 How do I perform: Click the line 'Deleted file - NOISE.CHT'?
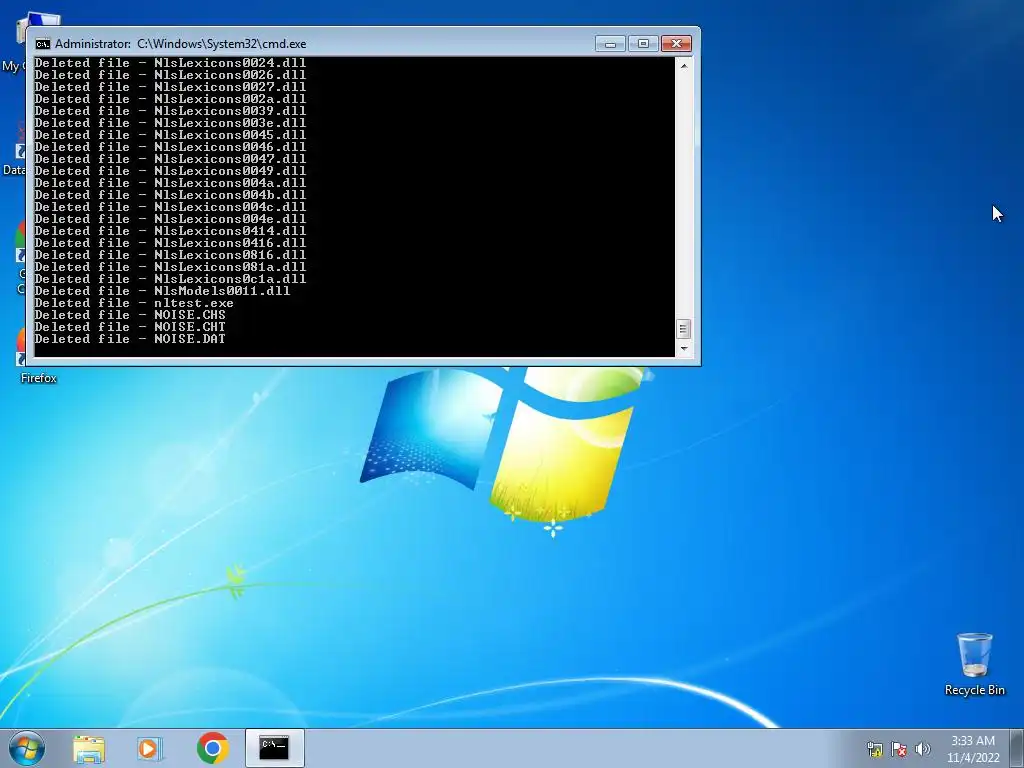point(130,327)
